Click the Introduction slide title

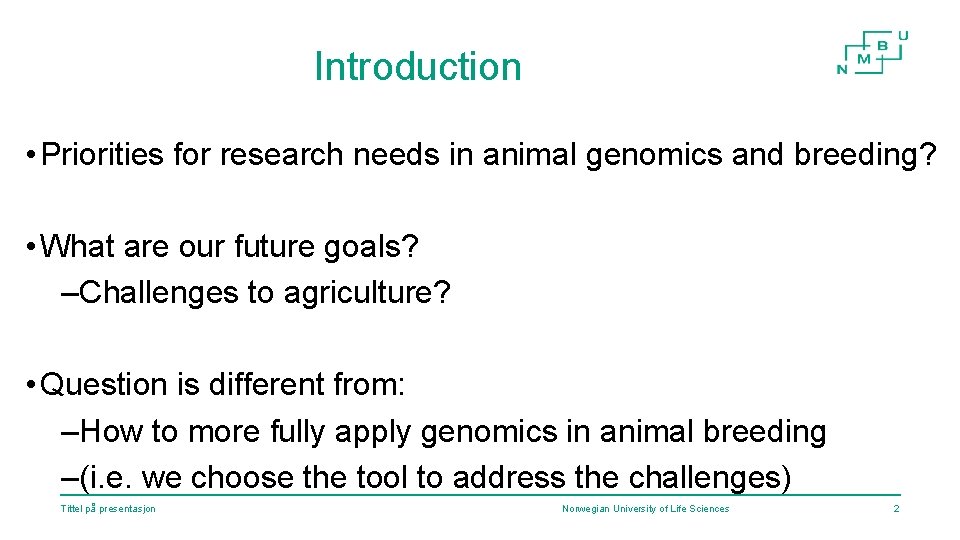(x=417, y=67)
